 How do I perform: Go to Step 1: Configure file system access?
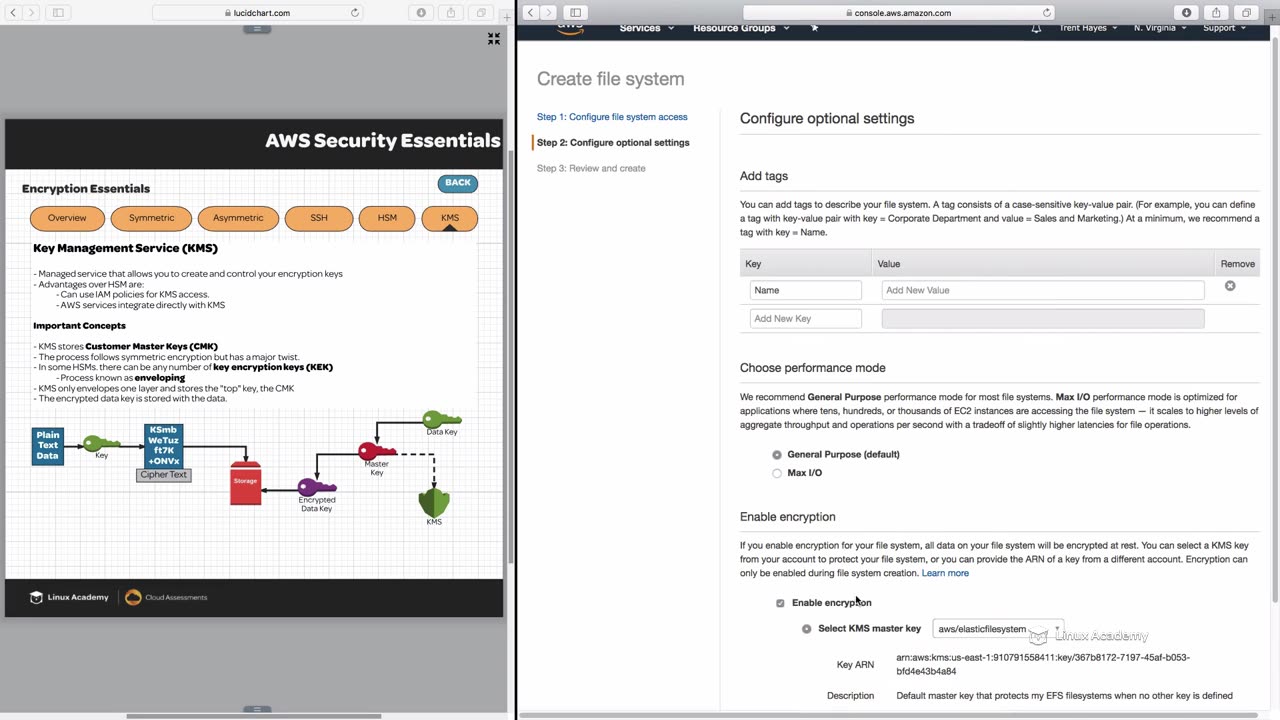coord(612,117)
